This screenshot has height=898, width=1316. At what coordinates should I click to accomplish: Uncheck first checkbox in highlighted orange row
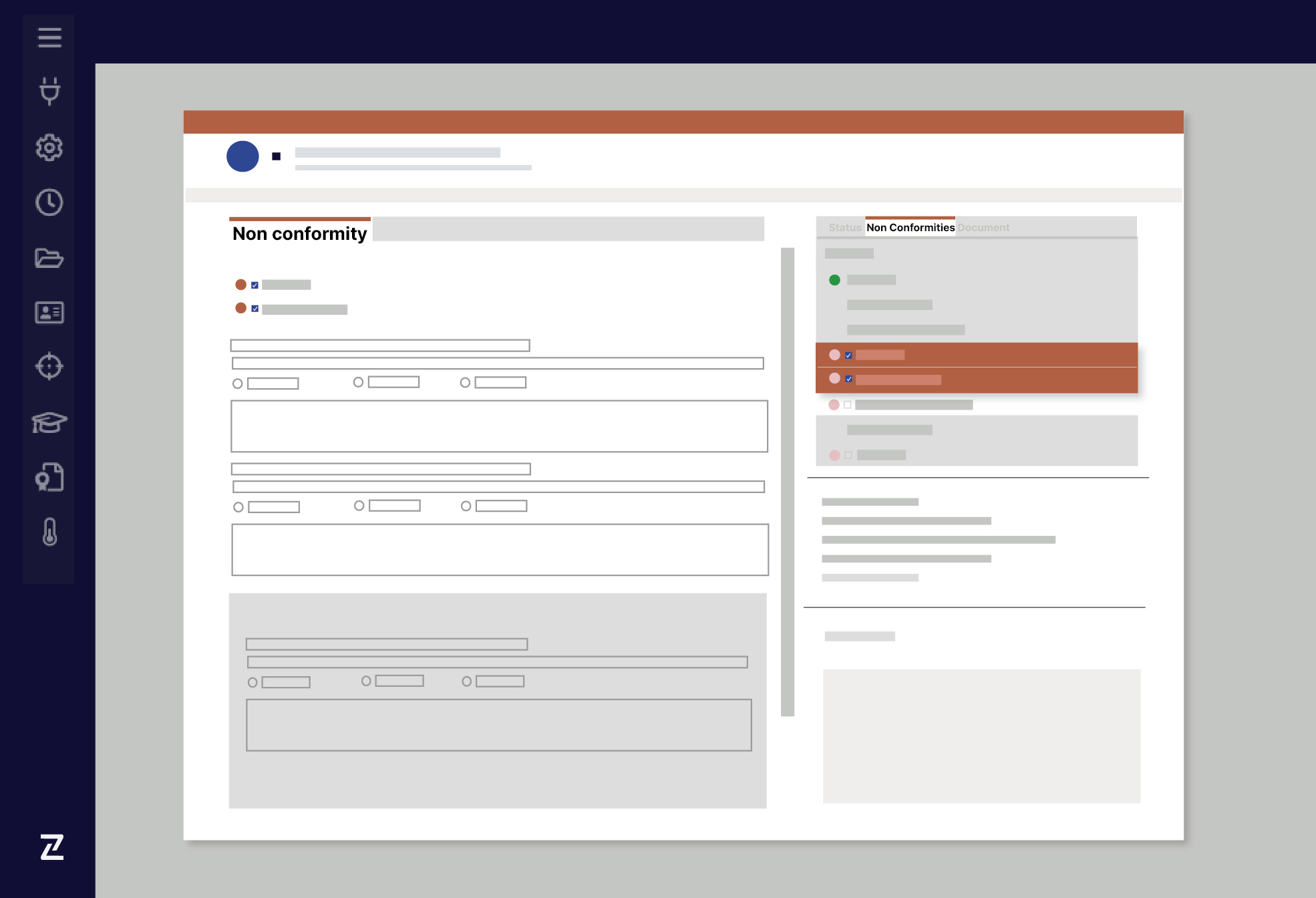[x=848, y=355]
